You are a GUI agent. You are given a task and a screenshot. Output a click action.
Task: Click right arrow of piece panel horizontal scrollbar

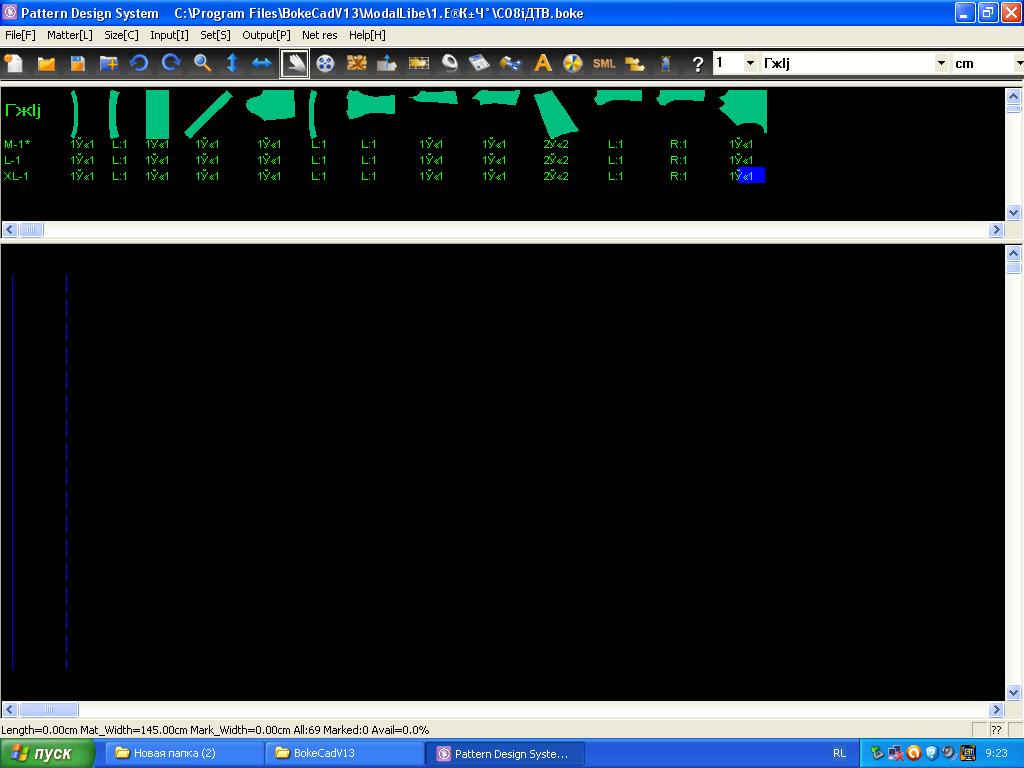(x=996, y=229)
